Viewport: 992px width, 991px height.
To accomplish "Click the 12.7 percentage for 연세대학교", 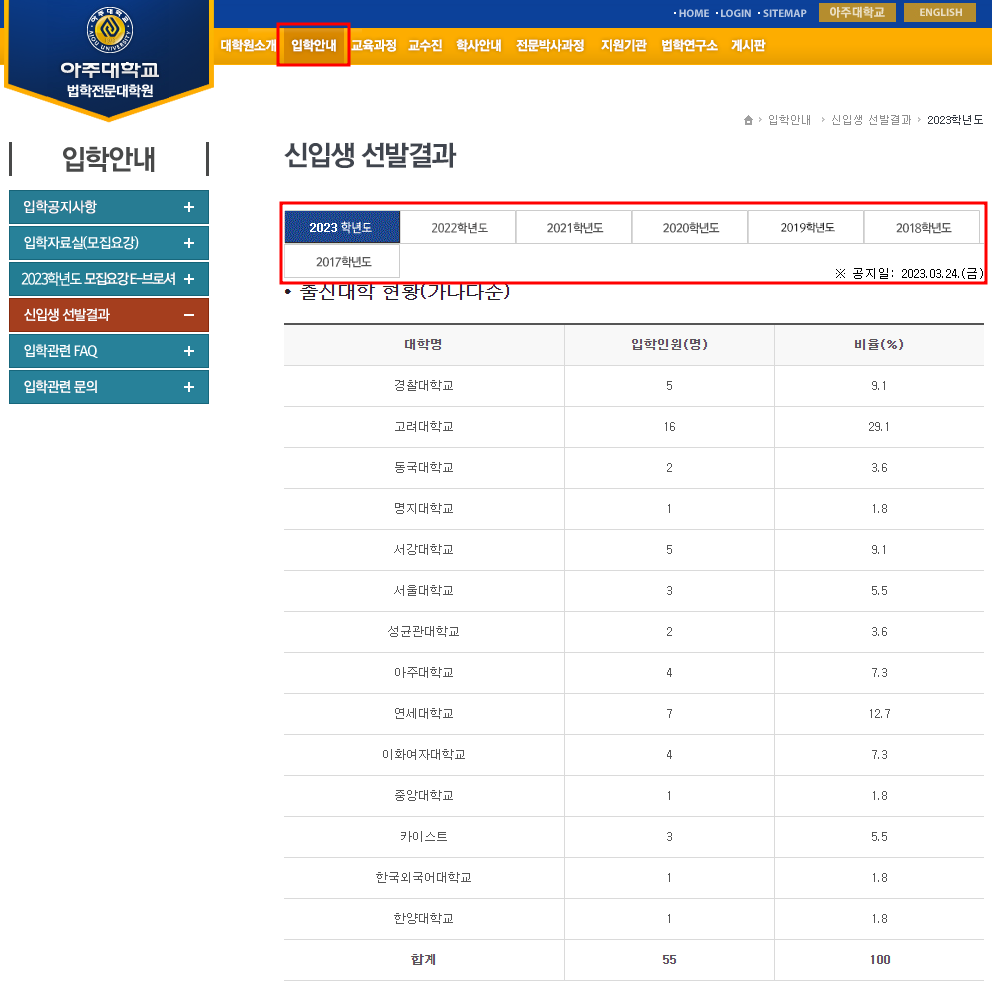I will [x=879, y=714].
